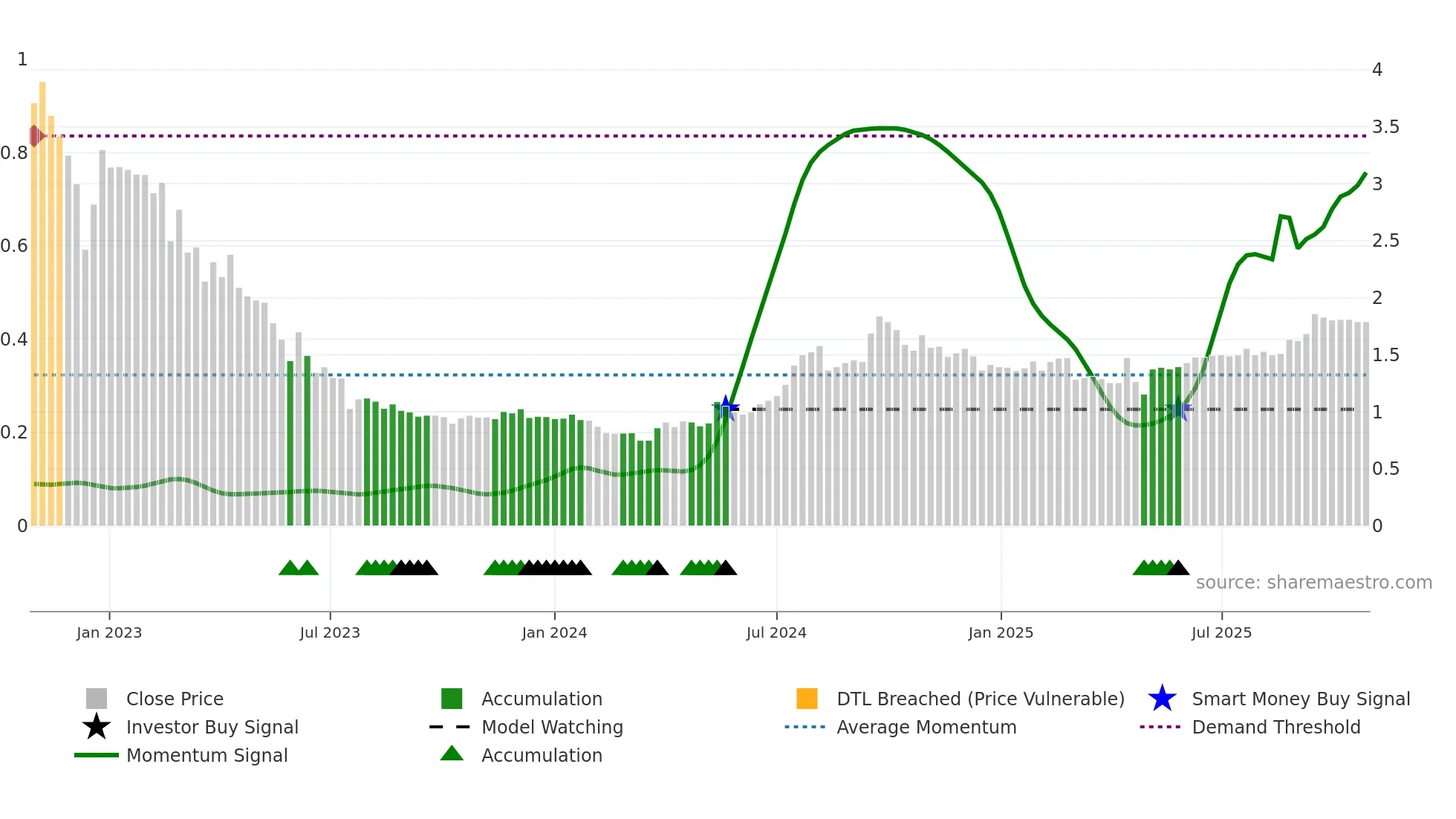Toggle the Momentum Signal legend label
Viewport: 1456px width, 819px height.
207,755
